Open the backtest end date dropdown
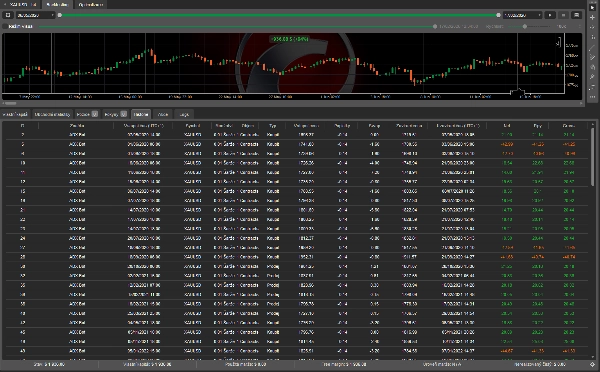 522,15
